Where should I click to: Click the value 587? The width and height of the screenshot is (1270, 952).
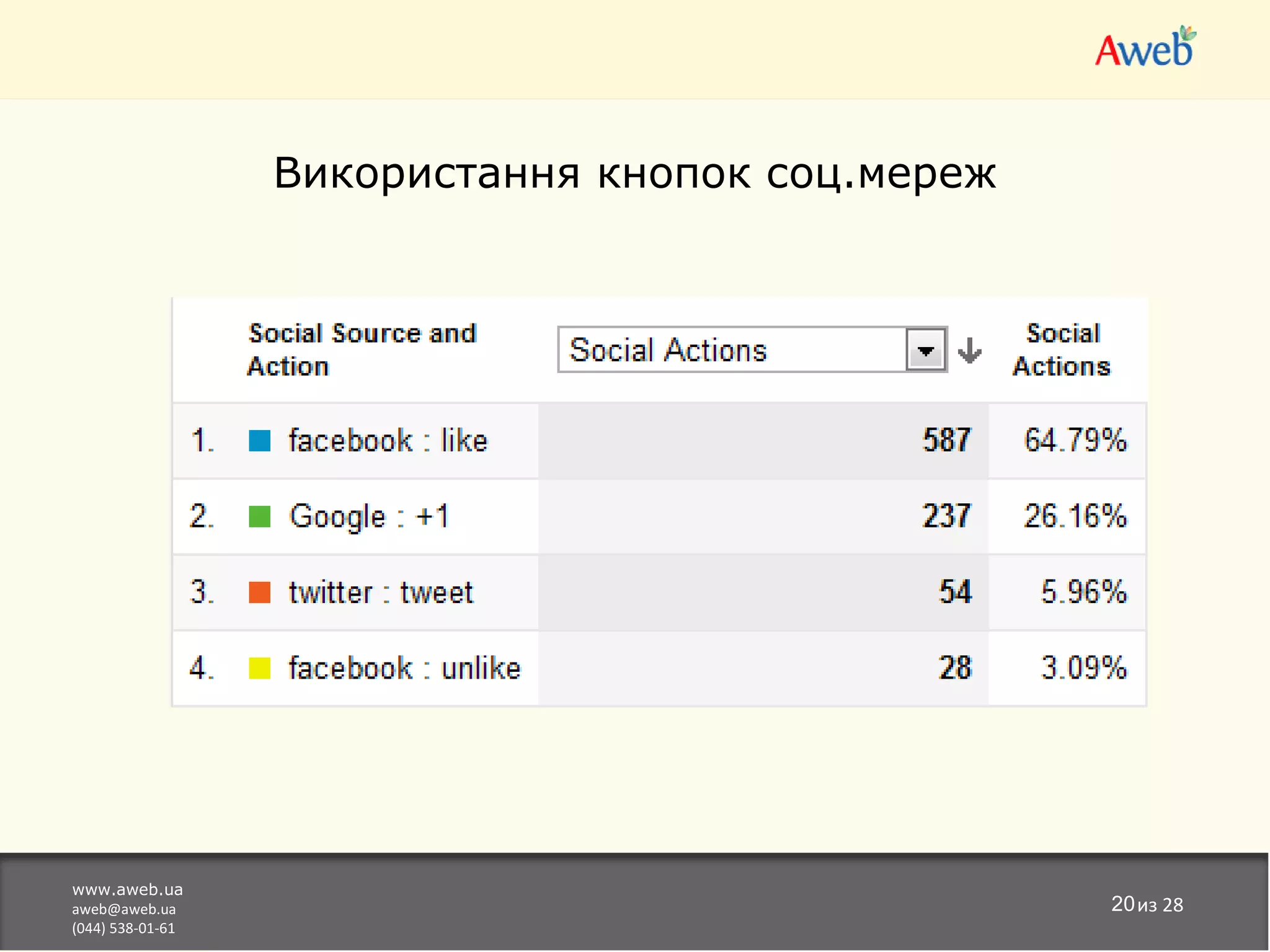pos(946,441)
